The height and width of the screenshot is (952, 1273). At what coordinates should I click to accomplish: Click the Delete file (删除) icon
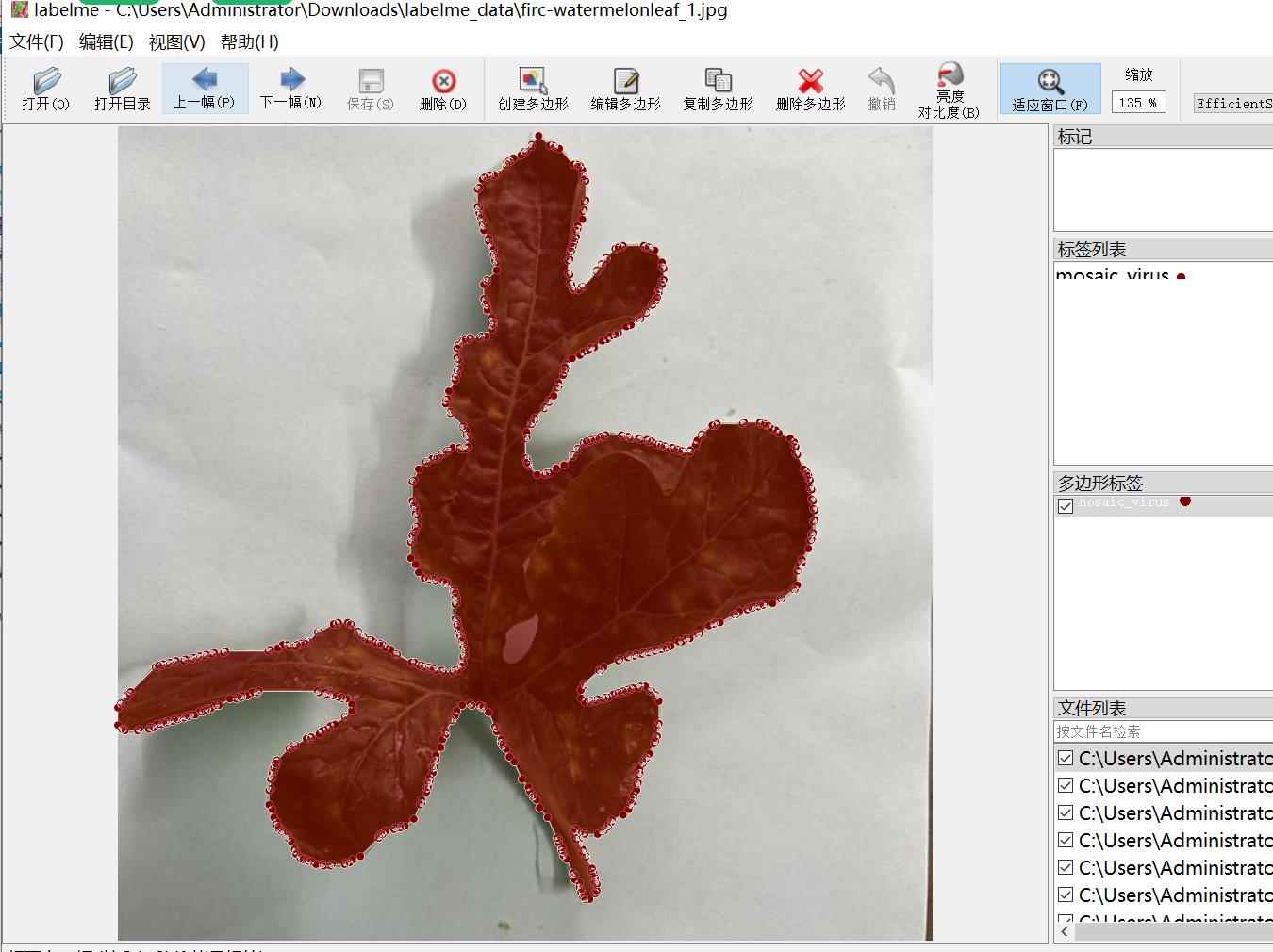443,89
